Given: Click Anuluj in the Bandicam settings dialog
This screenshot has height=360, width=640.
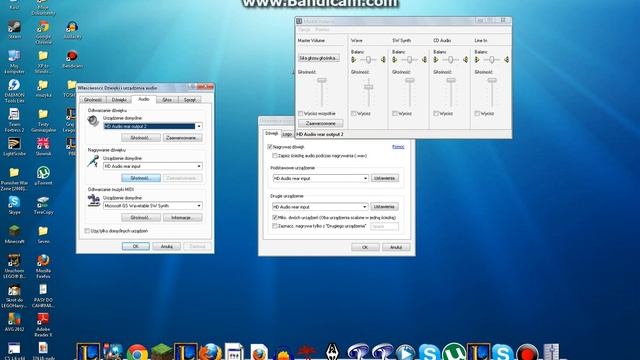Looking at the screenshot, I should [x=396, y=247].
